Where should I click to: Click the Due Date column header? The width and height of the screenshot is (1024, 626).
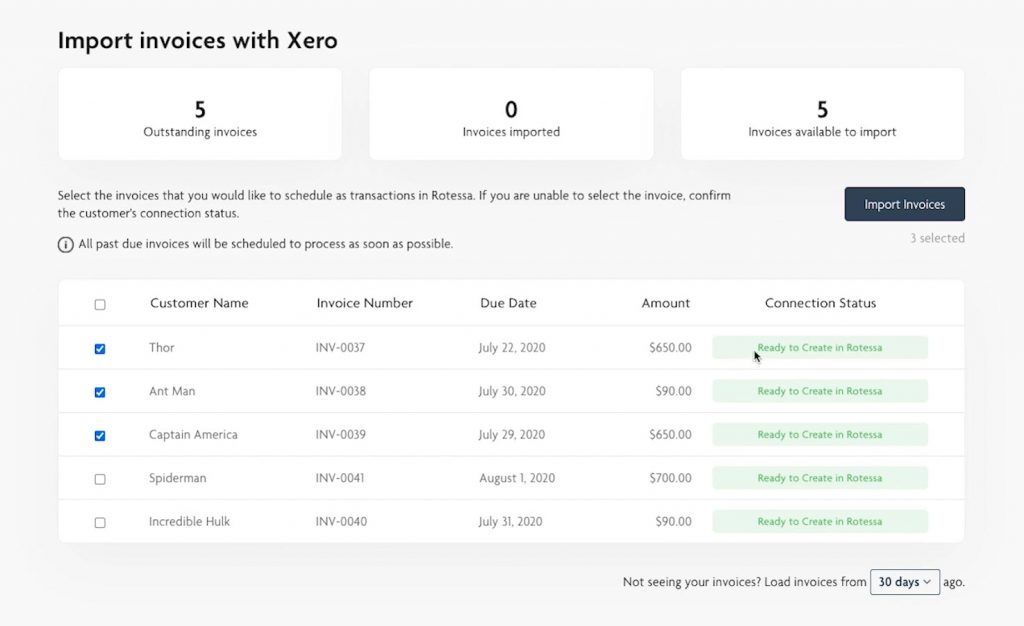click(508, 303)
